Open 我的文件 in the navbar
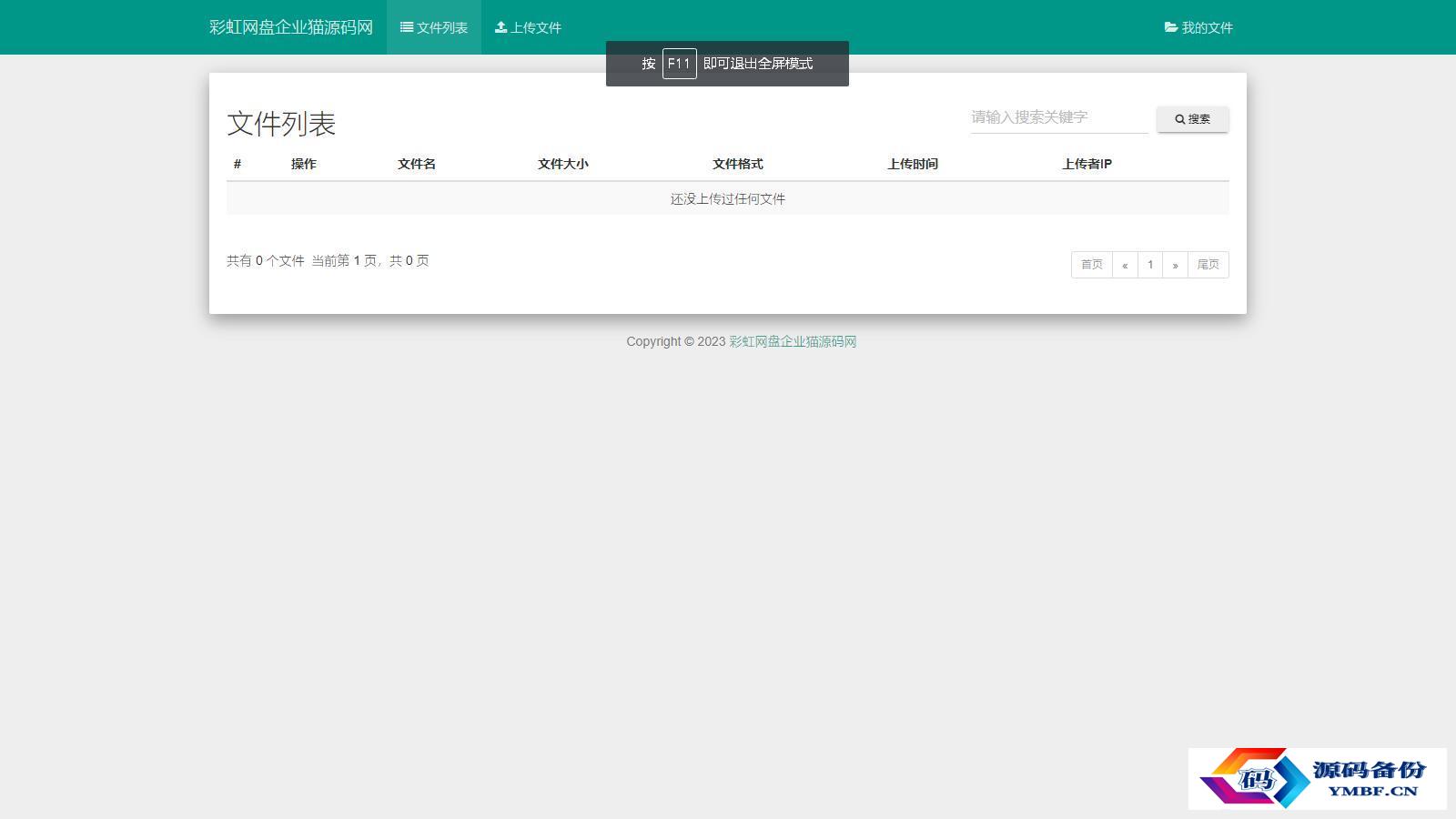This screenshot has height=819, width=1456. (1198, 27)
